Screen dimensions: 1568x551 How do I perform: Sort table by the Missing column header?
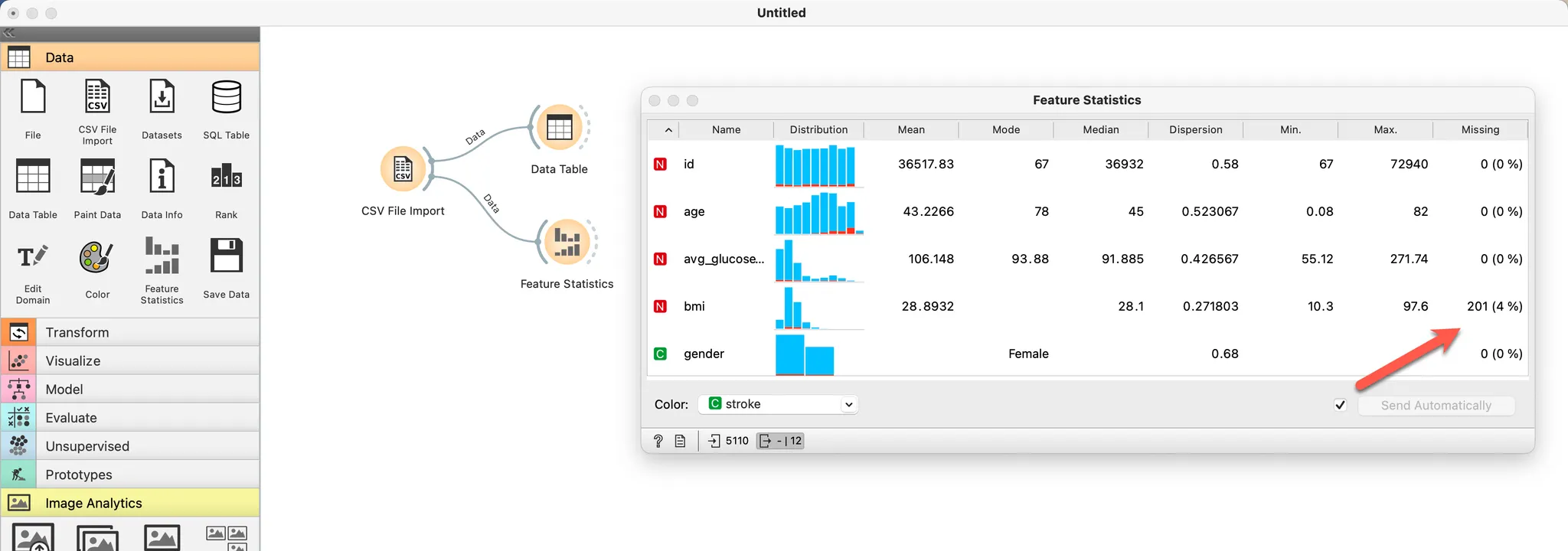click(x=1480, y=129)
